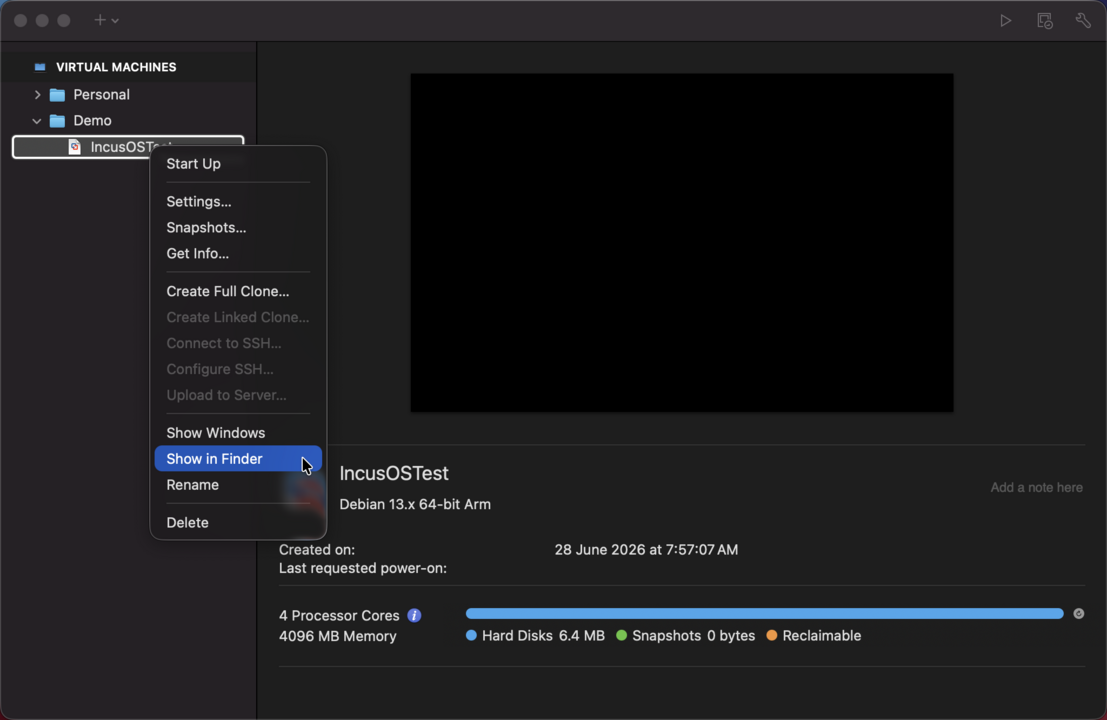Image resolution: width=1107 pixels, height=720 pixels.
Task: Click the green Snapshots legend dot
Action: coord(621,635)
